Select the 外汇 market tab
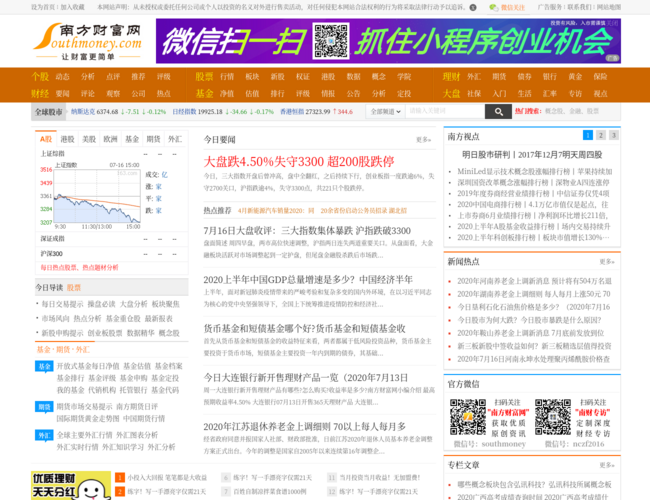The width and height of the screenshot is (650, 500). tap(175, 139)
